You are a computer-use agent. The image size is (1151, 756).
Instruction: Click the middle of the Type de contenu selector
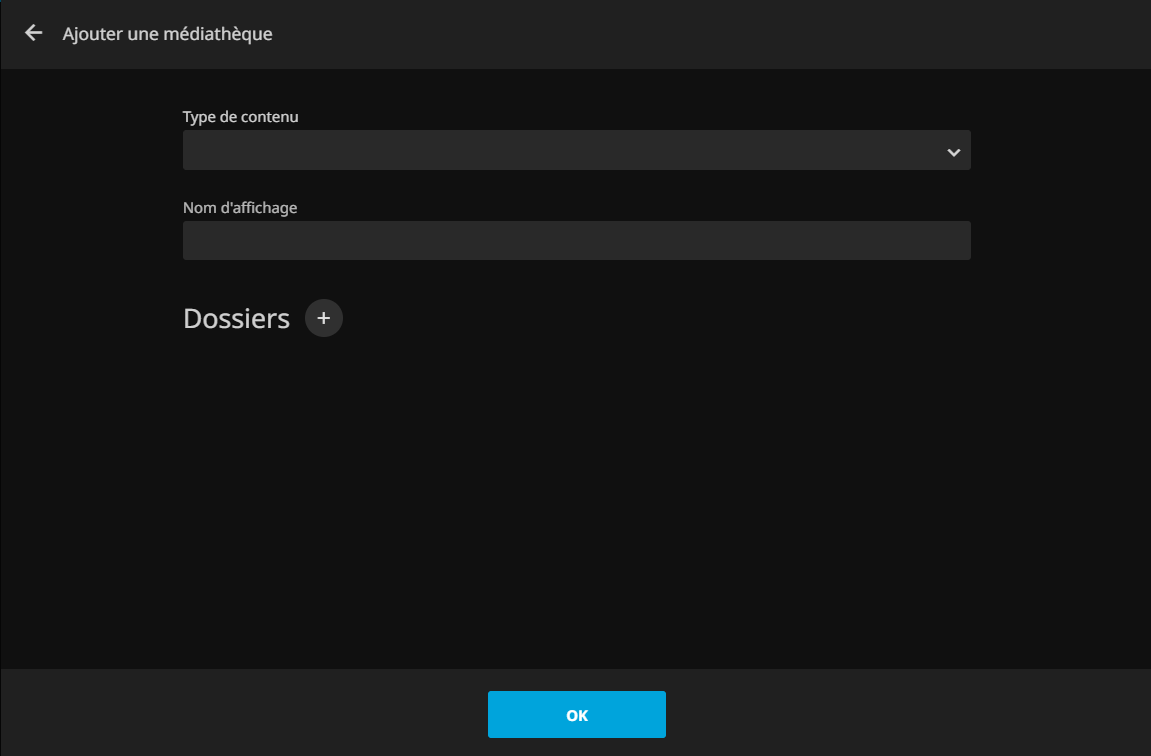pyautogui.click(x=576, y=150)
